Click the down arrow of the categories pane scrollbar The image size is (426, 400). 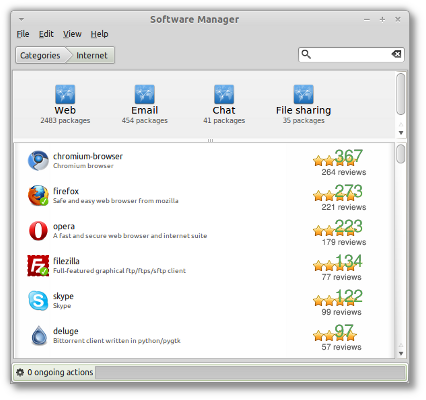point(401,133)
